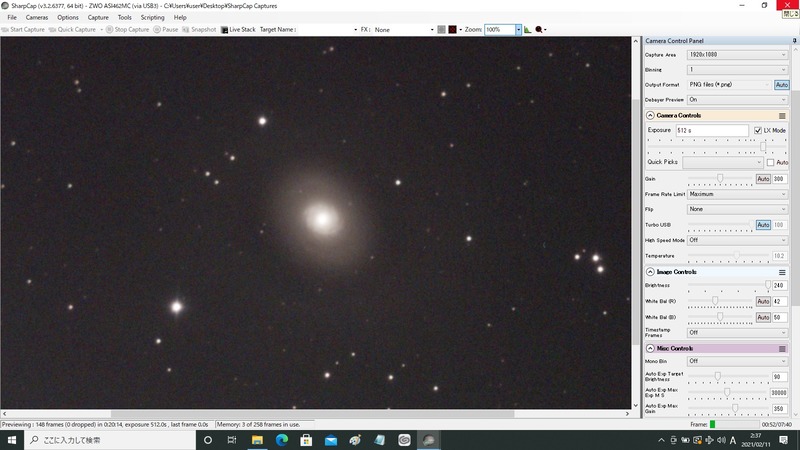
Task: Open the Scripting menu
Action: pos(153,17)
